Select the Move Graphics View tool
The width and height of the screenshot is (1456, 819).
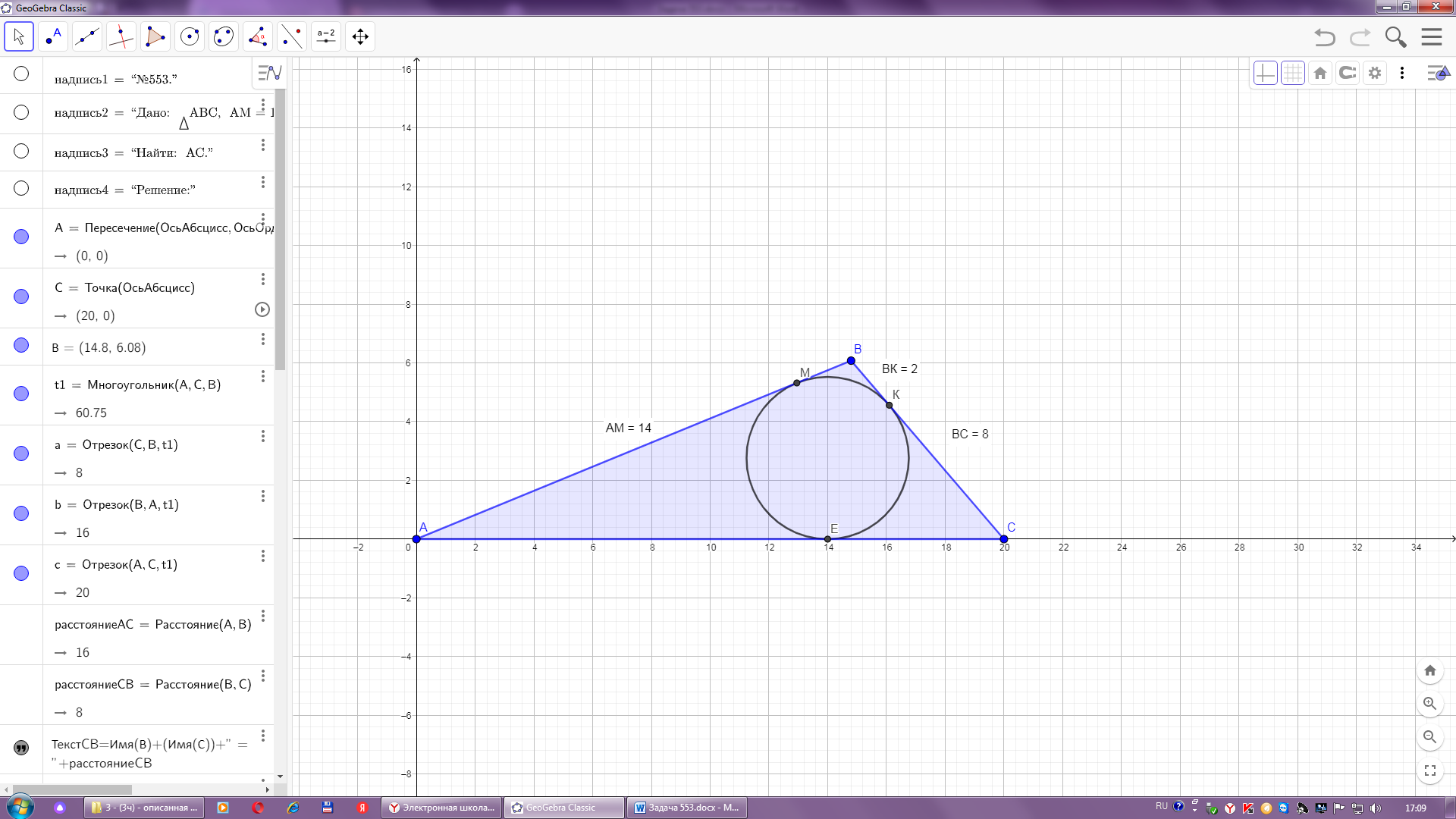tap(360, 36)
